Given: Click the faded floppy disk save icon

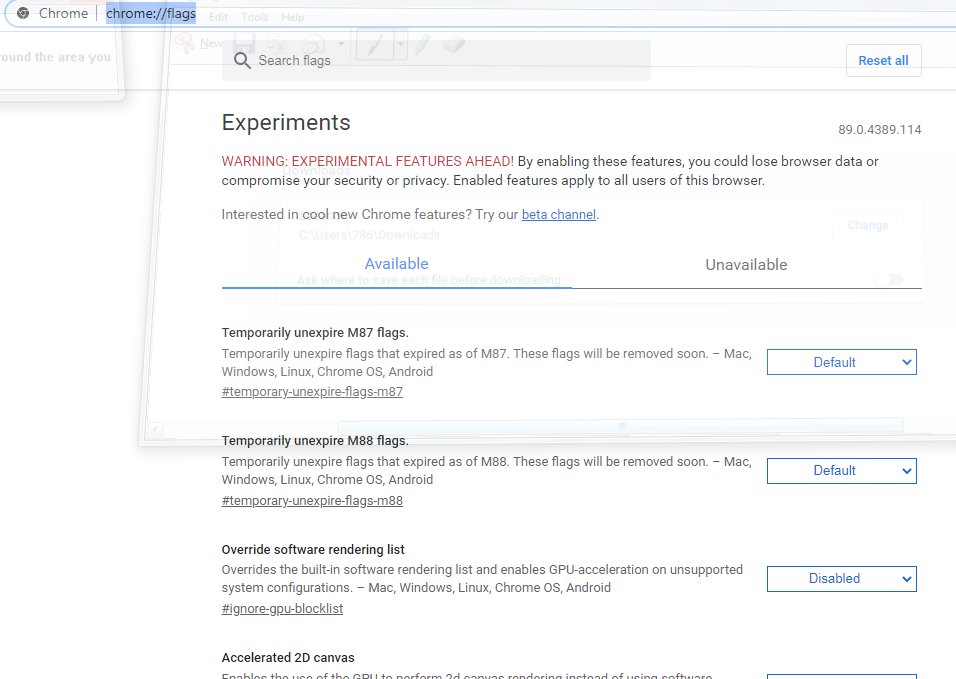Looking at the screenshot, I should (x=244, y=44).
